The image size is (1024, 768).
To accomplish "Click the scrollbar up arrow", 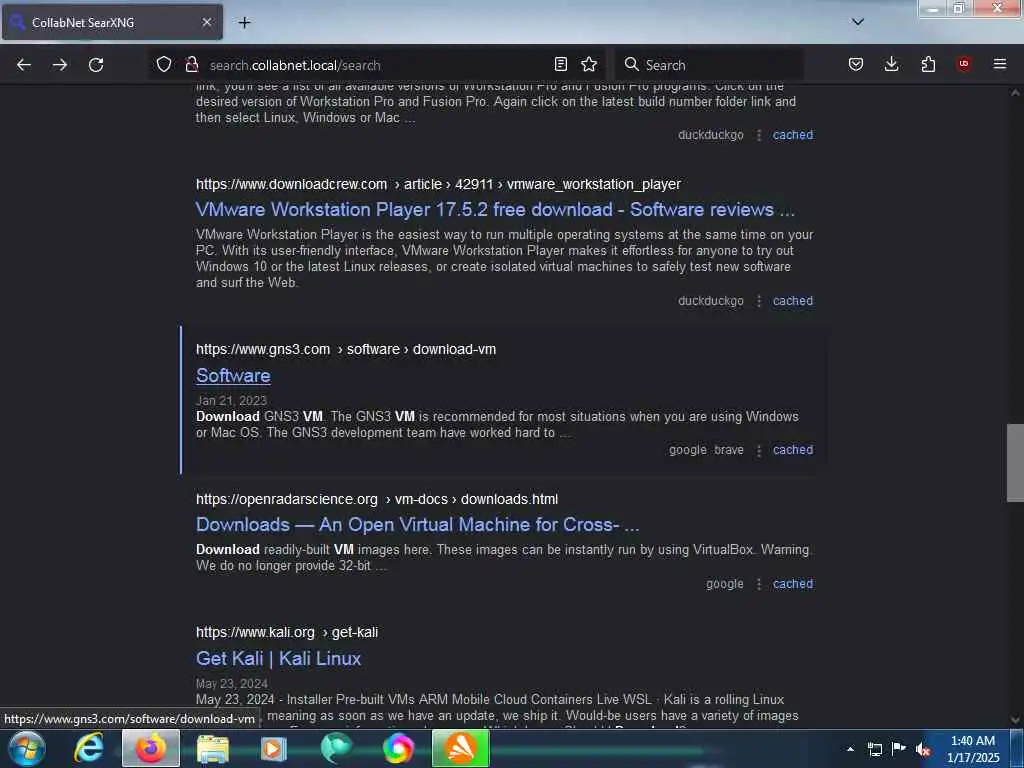I will [1015, 93].
